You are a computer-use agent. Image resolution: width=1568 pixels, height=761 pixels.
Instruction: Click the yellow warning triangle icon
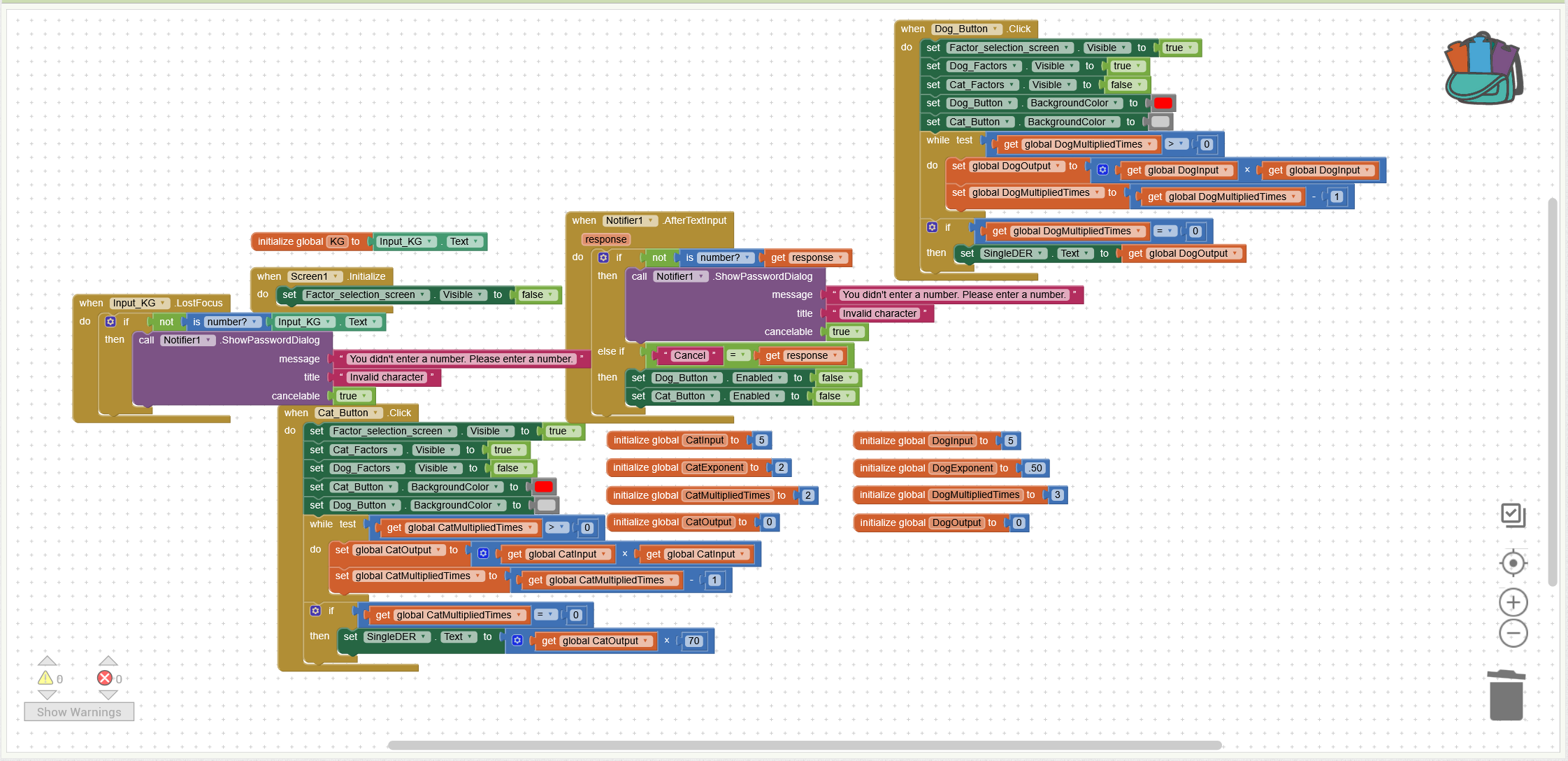coord(45,678)
